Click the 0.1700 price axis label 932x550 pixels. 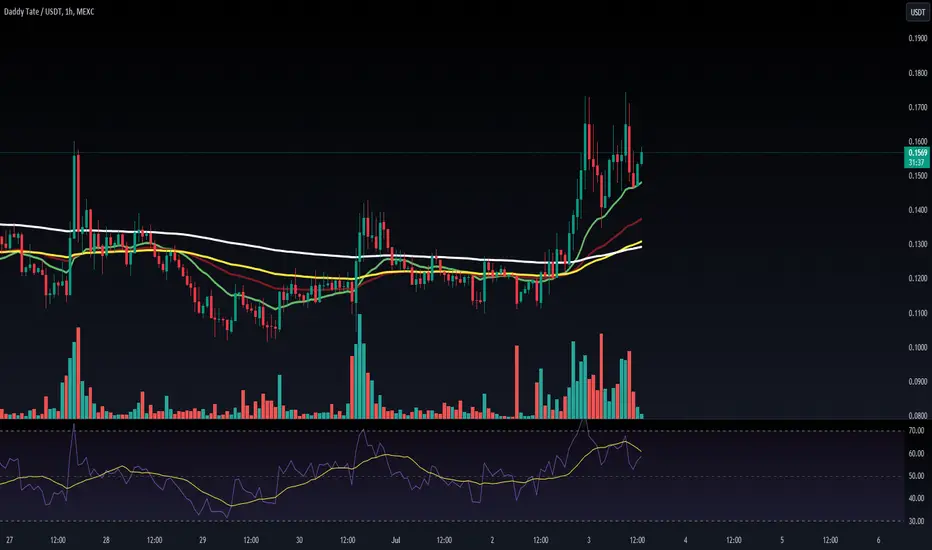[x=918, y=108]
